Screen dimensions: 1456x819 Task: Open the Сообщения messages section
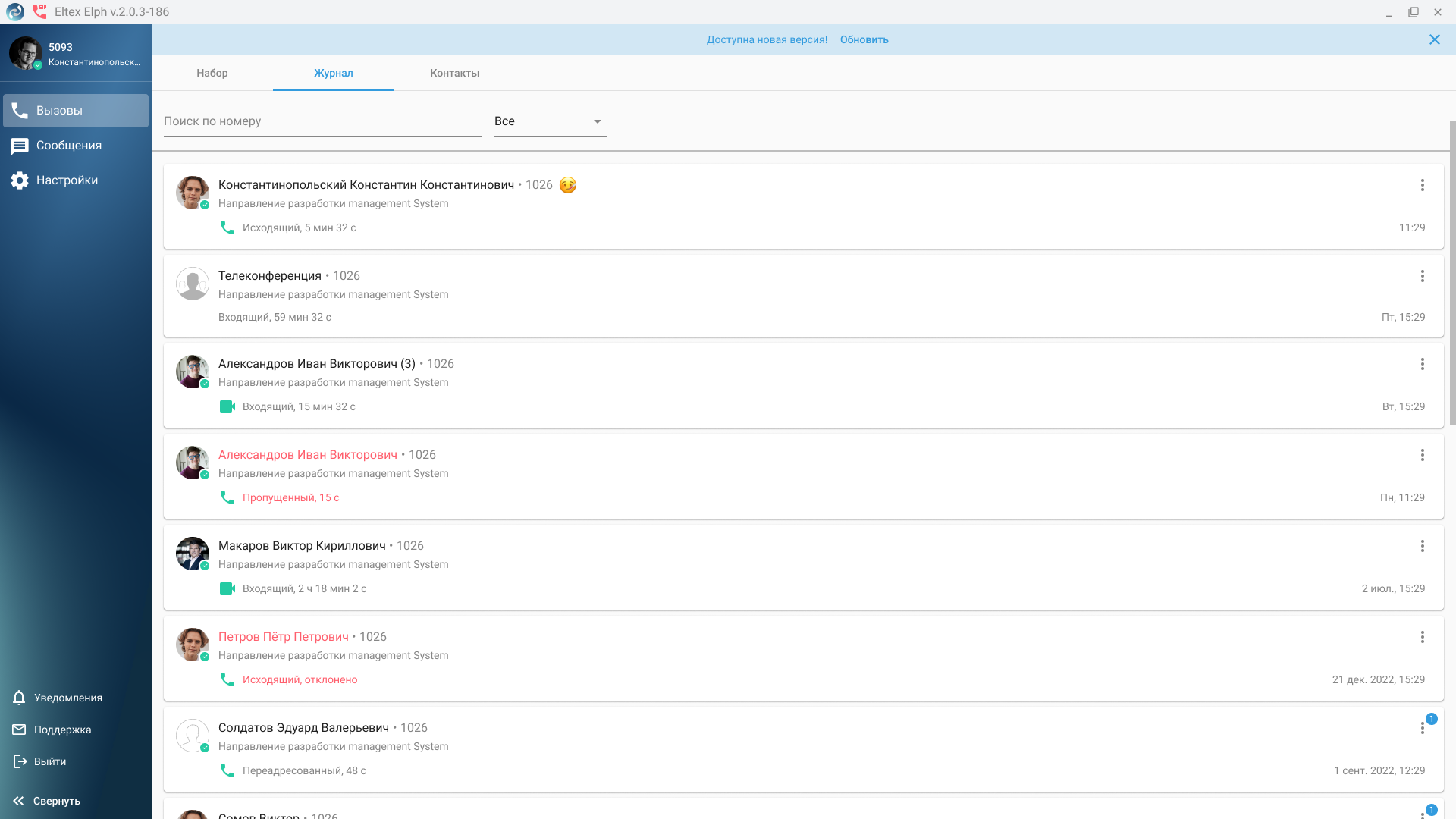[68, 146]
